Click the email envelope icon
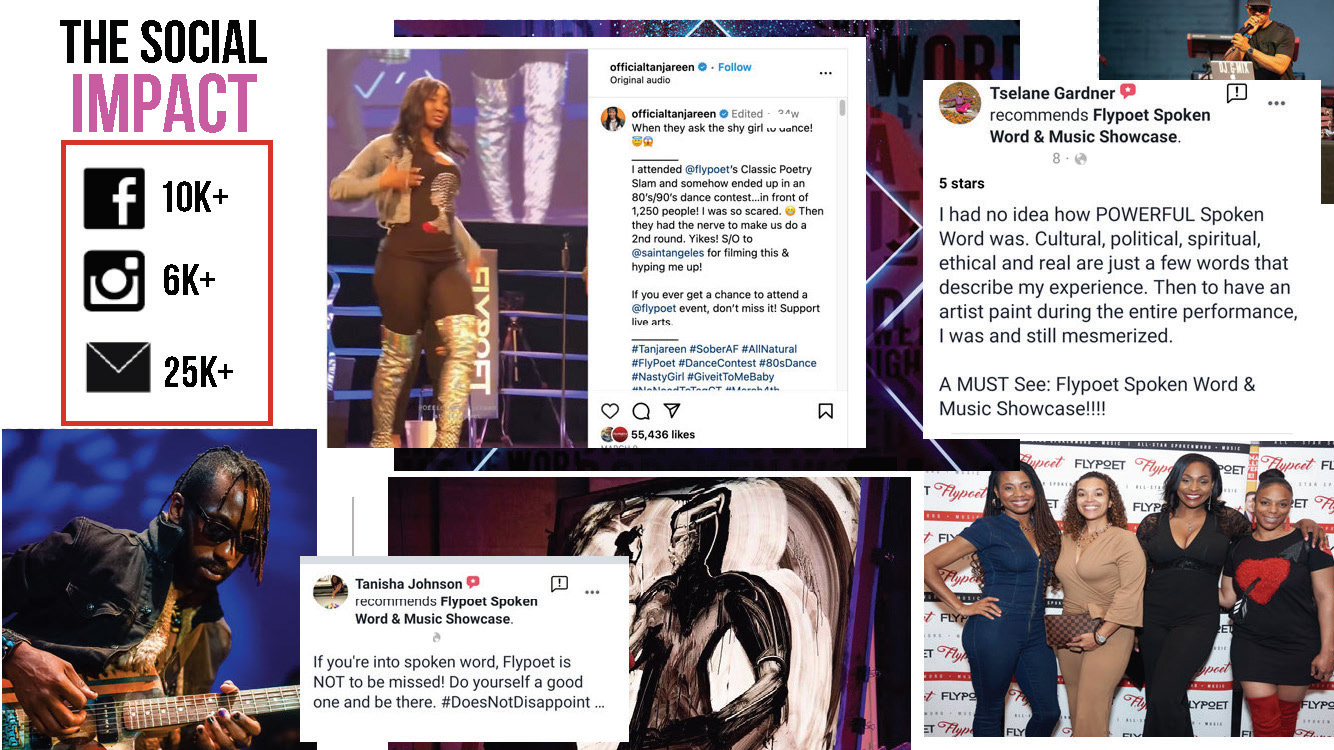 [x=118, y=367]
